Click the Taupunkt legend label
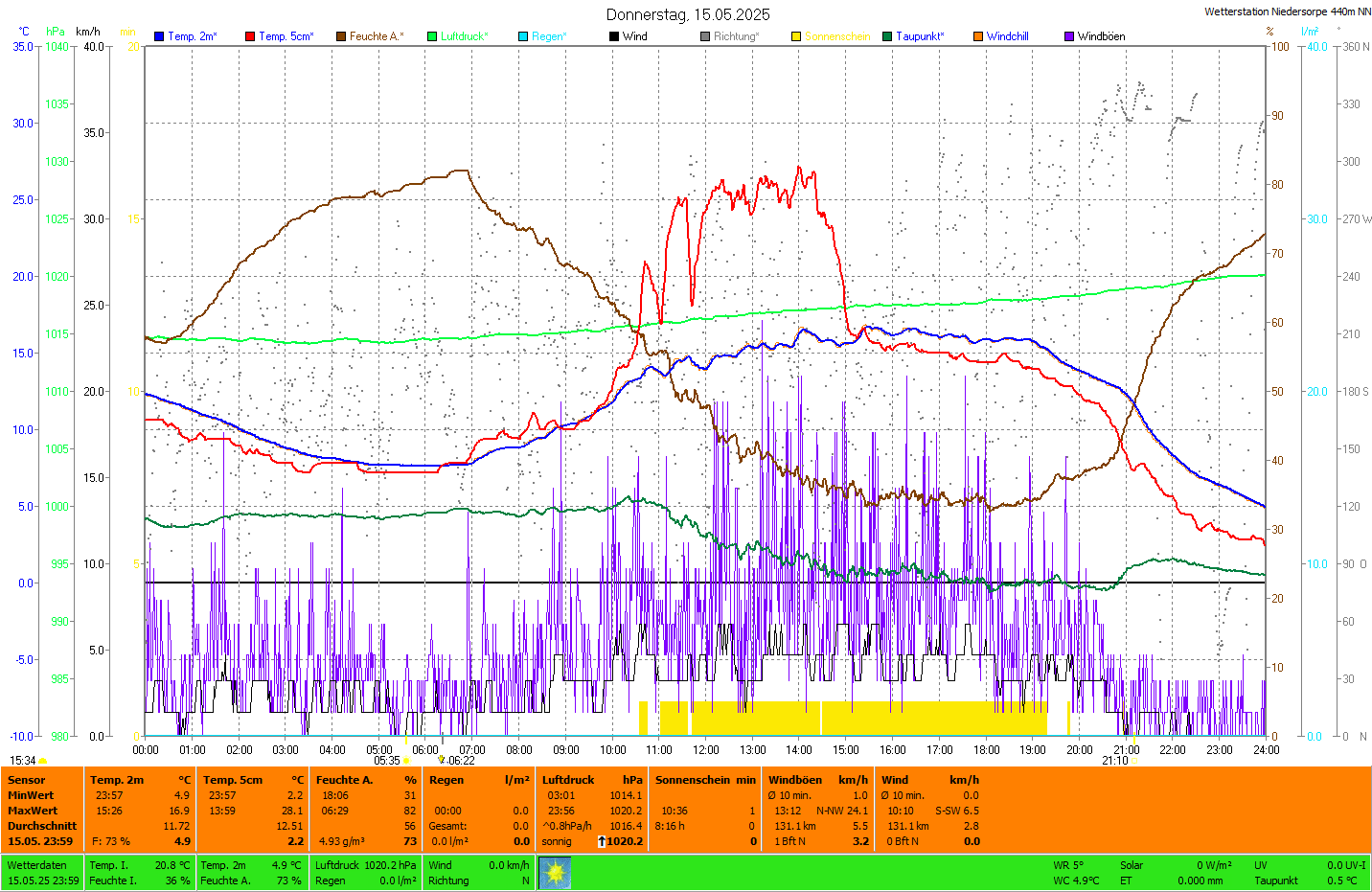The width and height of the screenshot is (1372, 892). pos(920,36)
